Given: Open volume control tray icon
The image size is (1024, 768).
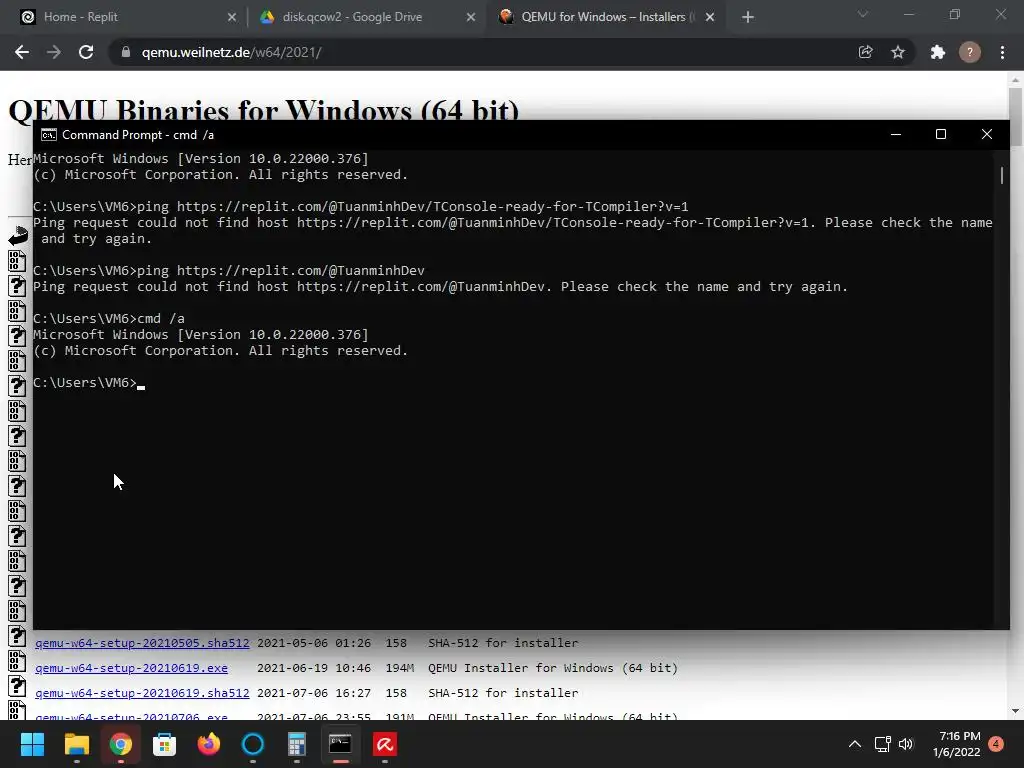Looking at the screenshot, I should 906,744.
